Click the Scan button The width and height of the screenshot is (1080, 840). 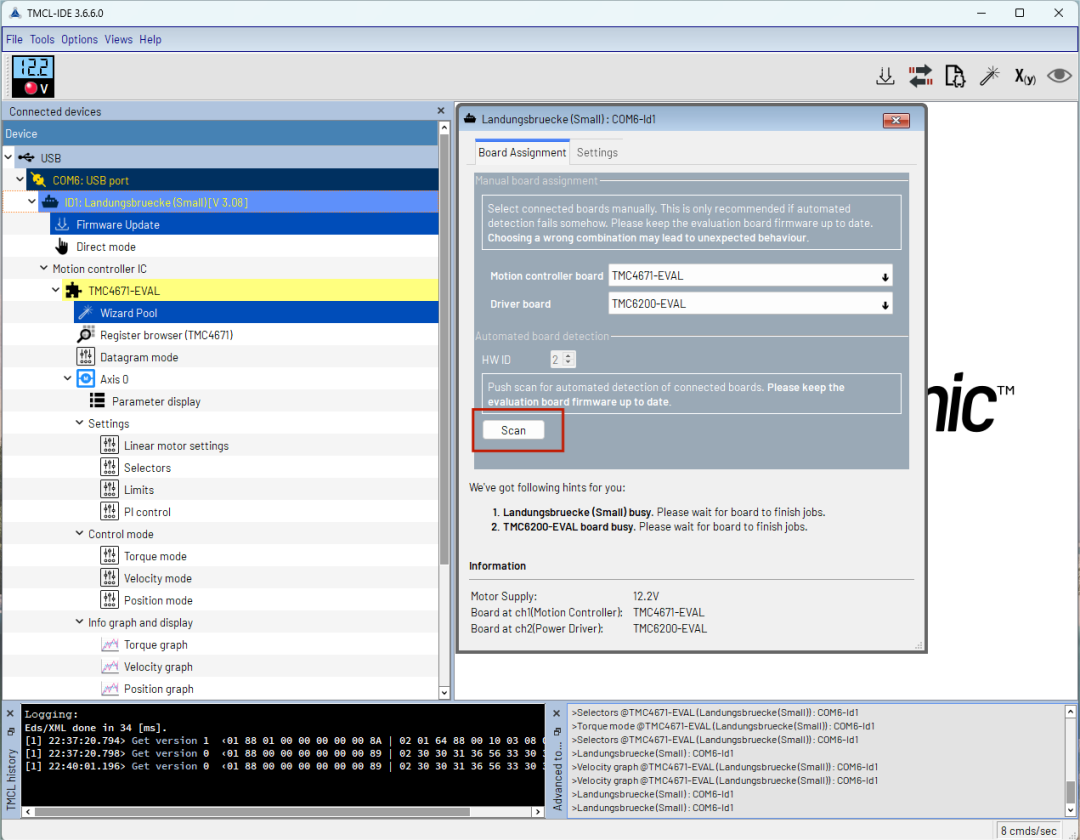click(513, 430)
